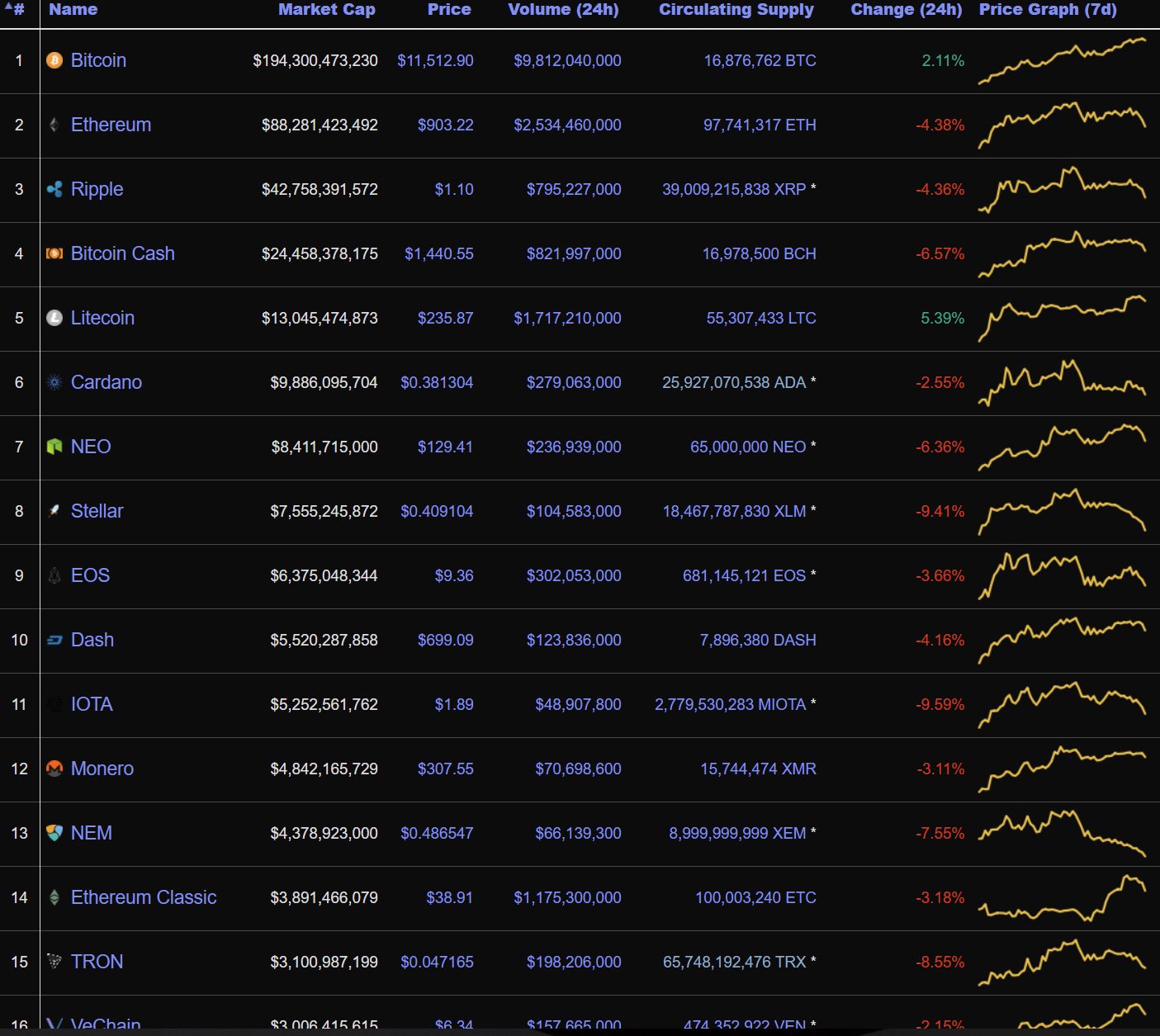The width and height of the screenshot is (1160, 1036).
Task: Open the Dash coin page link
Action: point(92,640)
